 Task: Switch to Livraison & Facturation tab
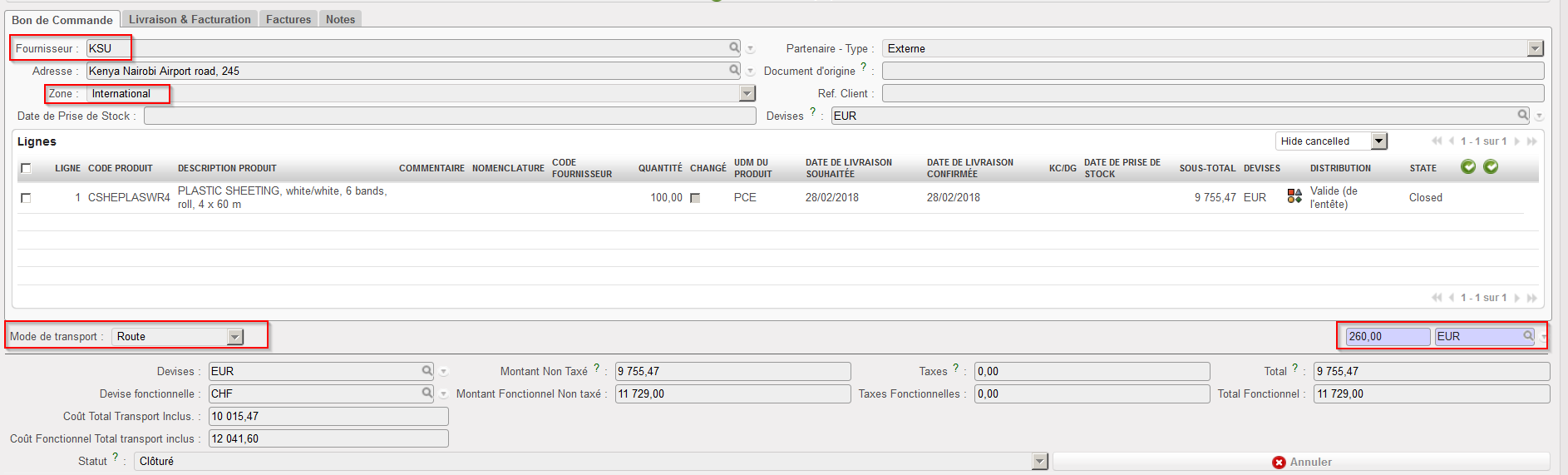[x=190, y=19]
